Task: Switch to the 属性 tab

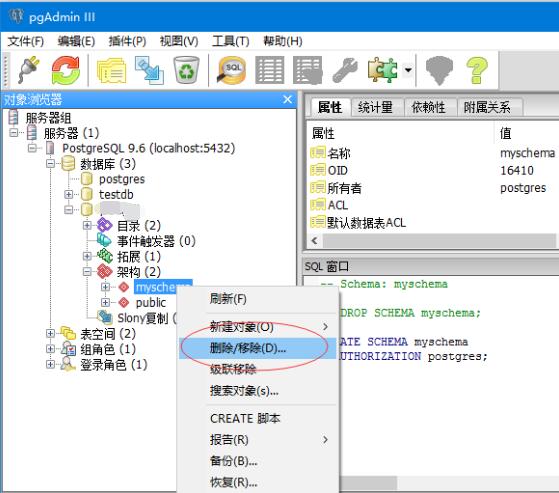Action: (x=330, y=107)
